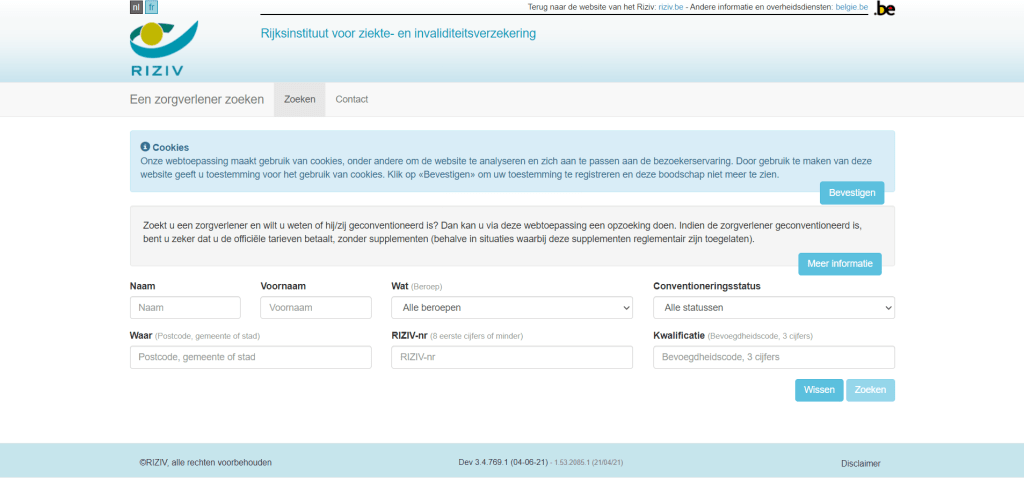The width and height of the screenshot is (1024, 481).
Task: Submit search with Zoeken button
Action: pos(870,390)
